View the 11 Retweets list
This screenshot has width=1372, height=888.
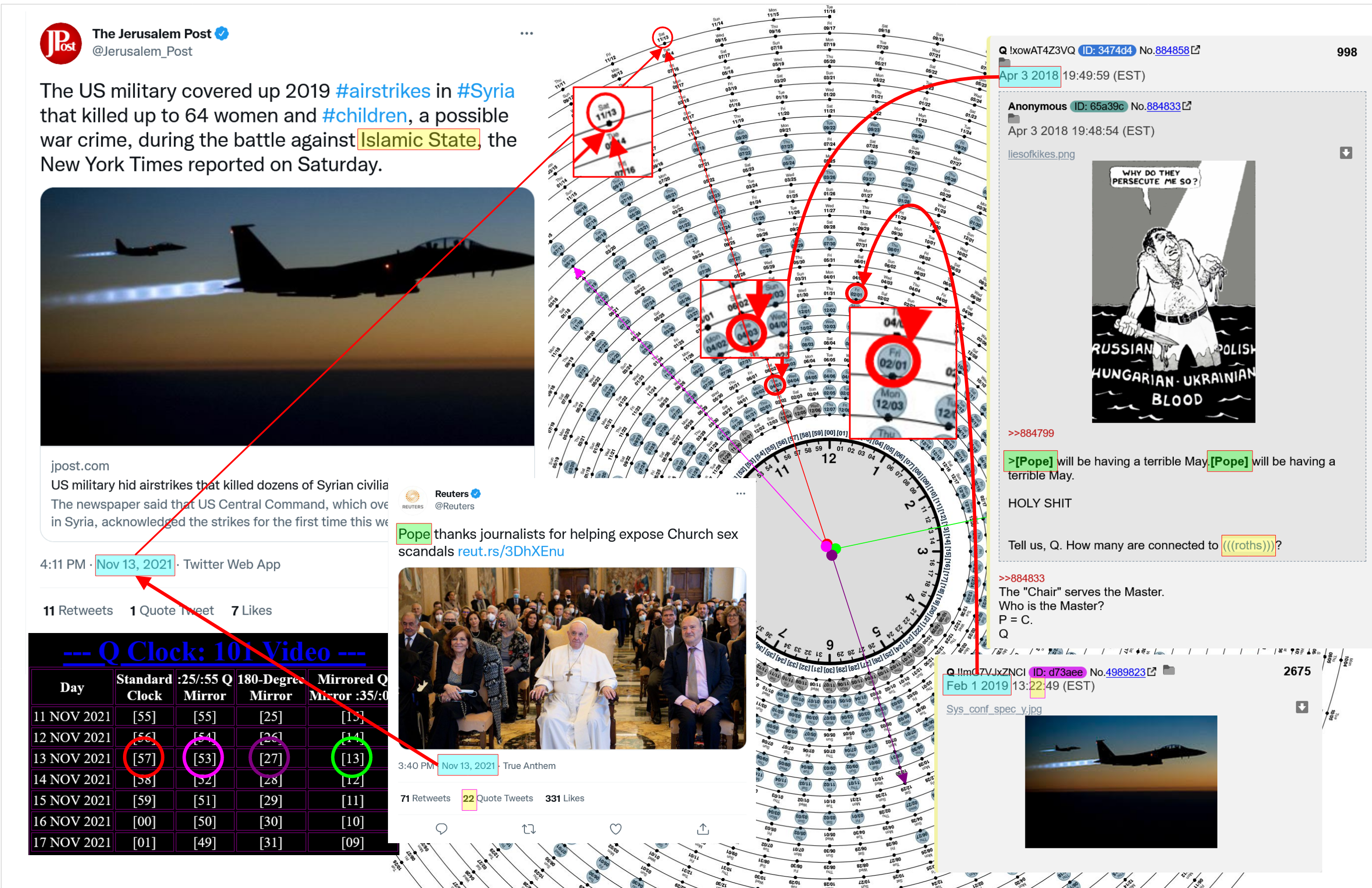pyautogui.click(x=78, y=611)
